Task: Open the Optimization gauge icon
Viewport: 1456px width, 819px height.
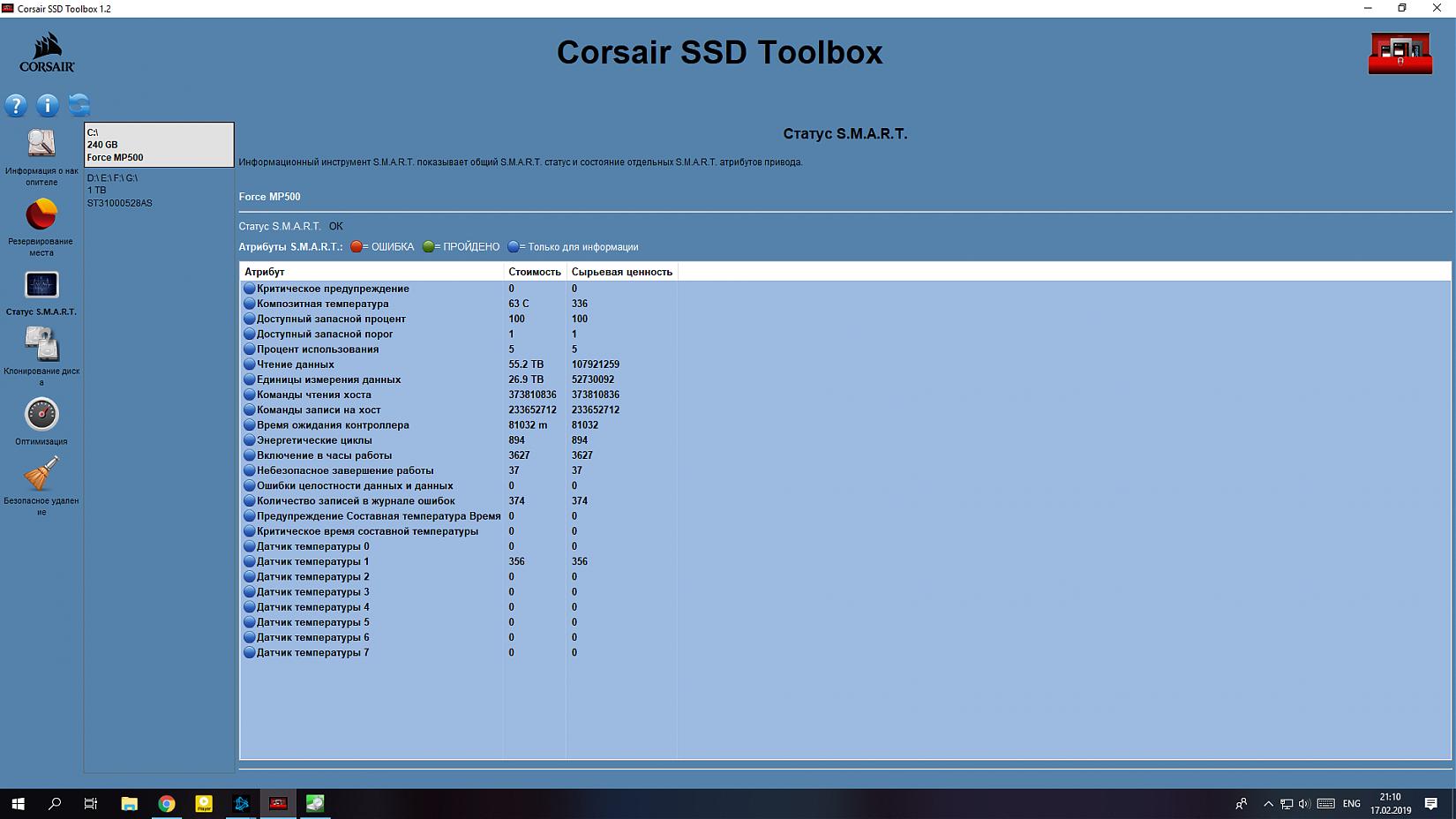Action: (x=41, y=415)
